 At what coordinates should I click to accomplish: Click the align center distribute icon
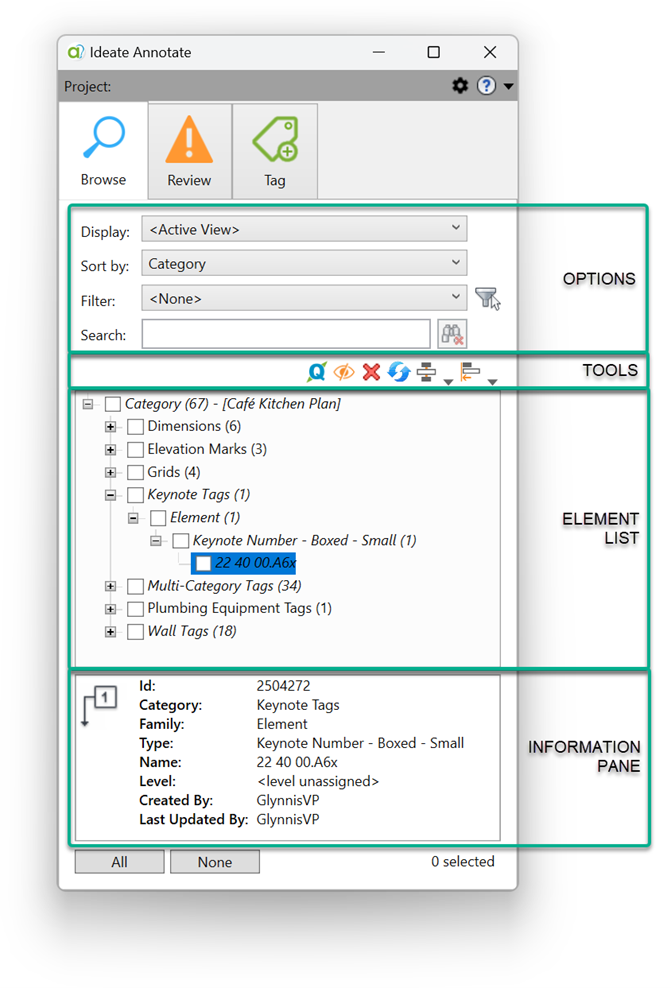[x=427, y=372]
